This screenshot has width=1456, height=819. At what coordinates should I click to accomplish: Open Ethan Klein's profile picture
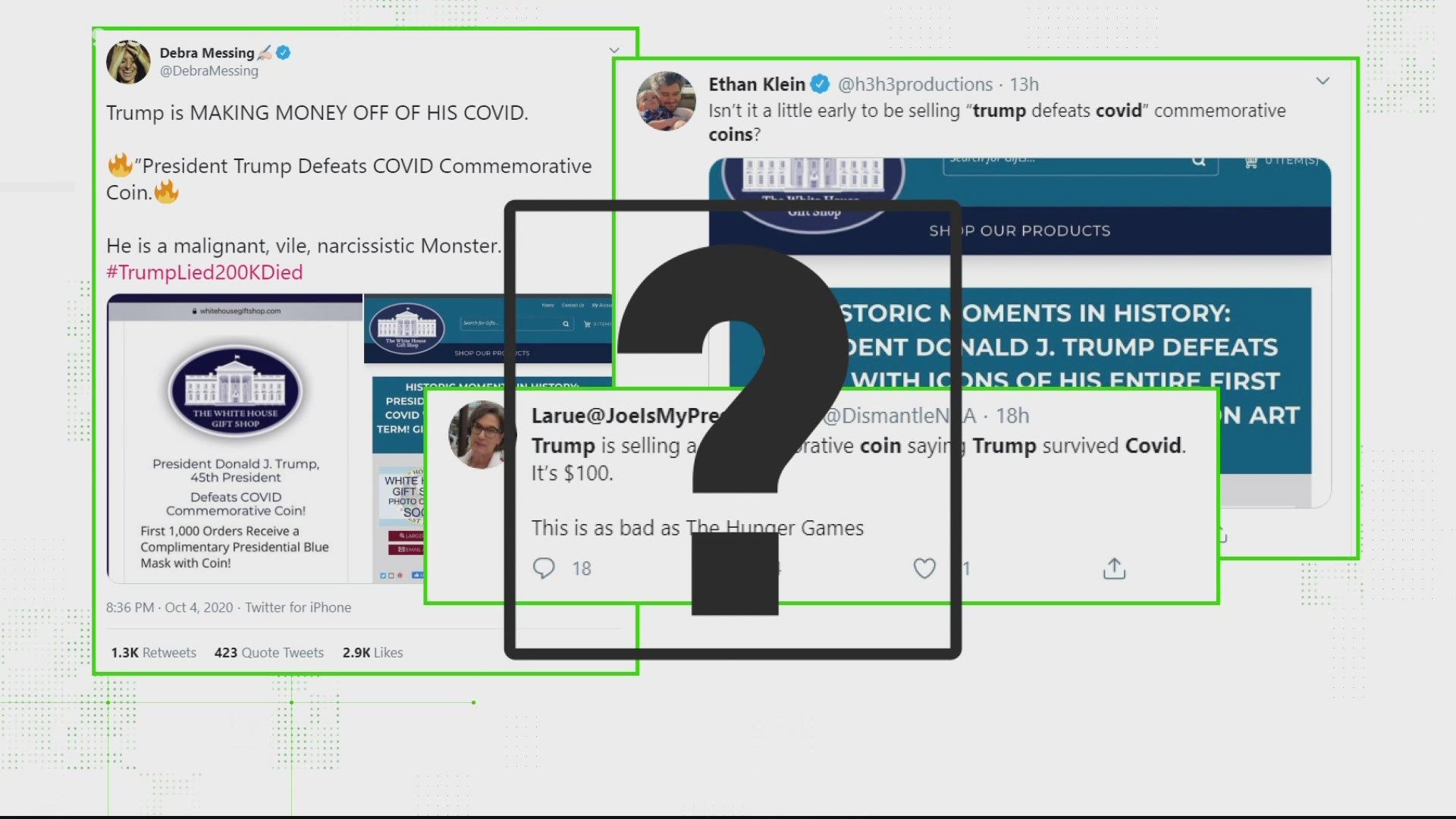pyautogui.click(x=666, y=101)
